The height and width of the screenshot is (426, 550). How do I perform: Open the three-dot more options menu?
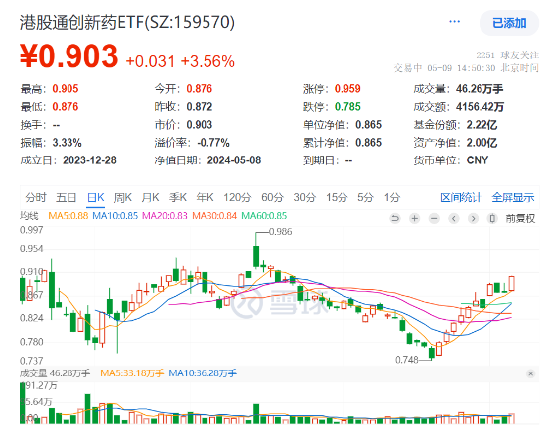coord(455,22)
